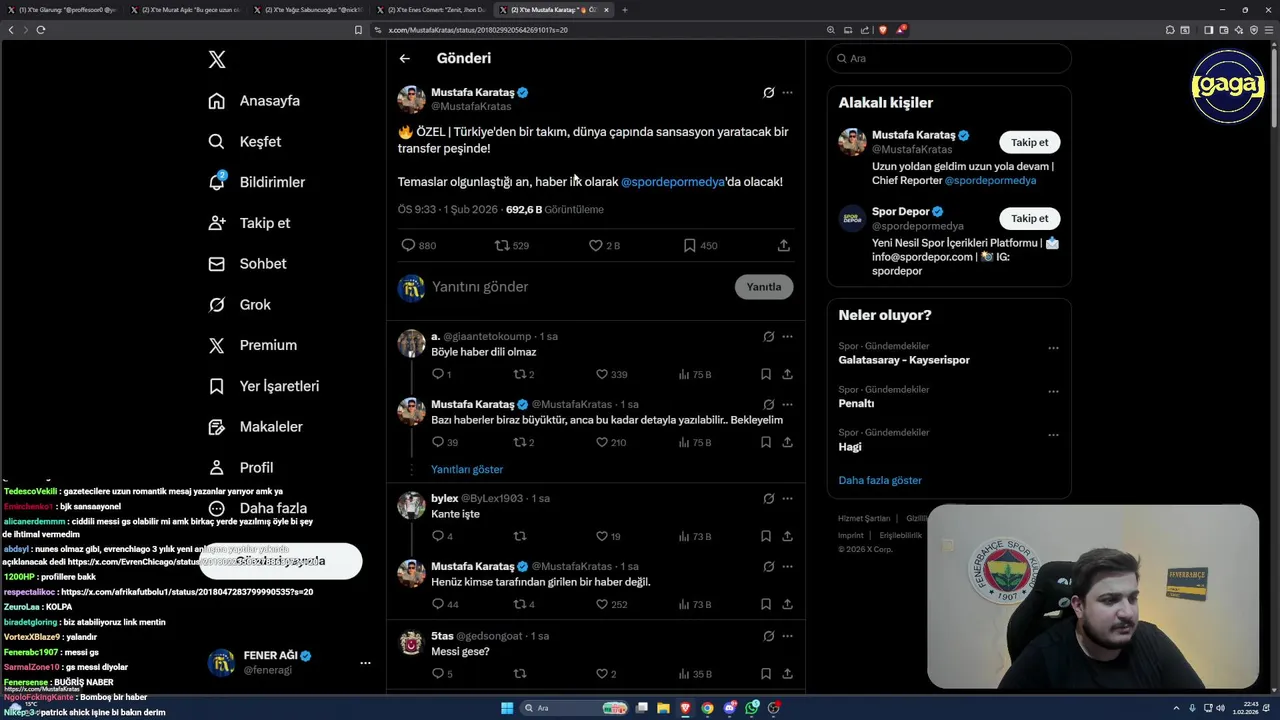Like the main post (2 B)
This screenshot has height=720, width=1280.
604,245
